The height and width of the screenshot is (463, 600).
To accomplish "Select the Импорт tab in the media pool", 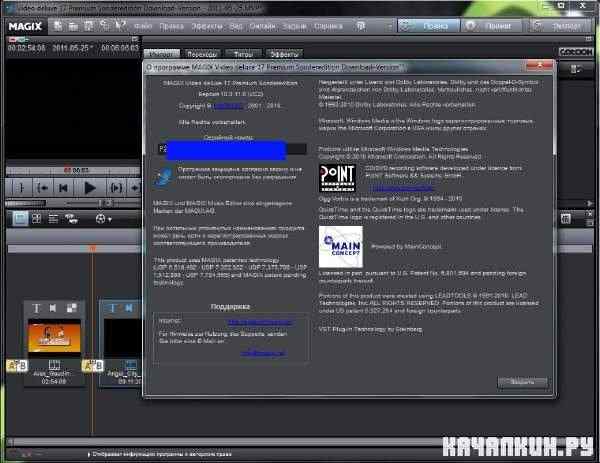I will click(161, 54).
